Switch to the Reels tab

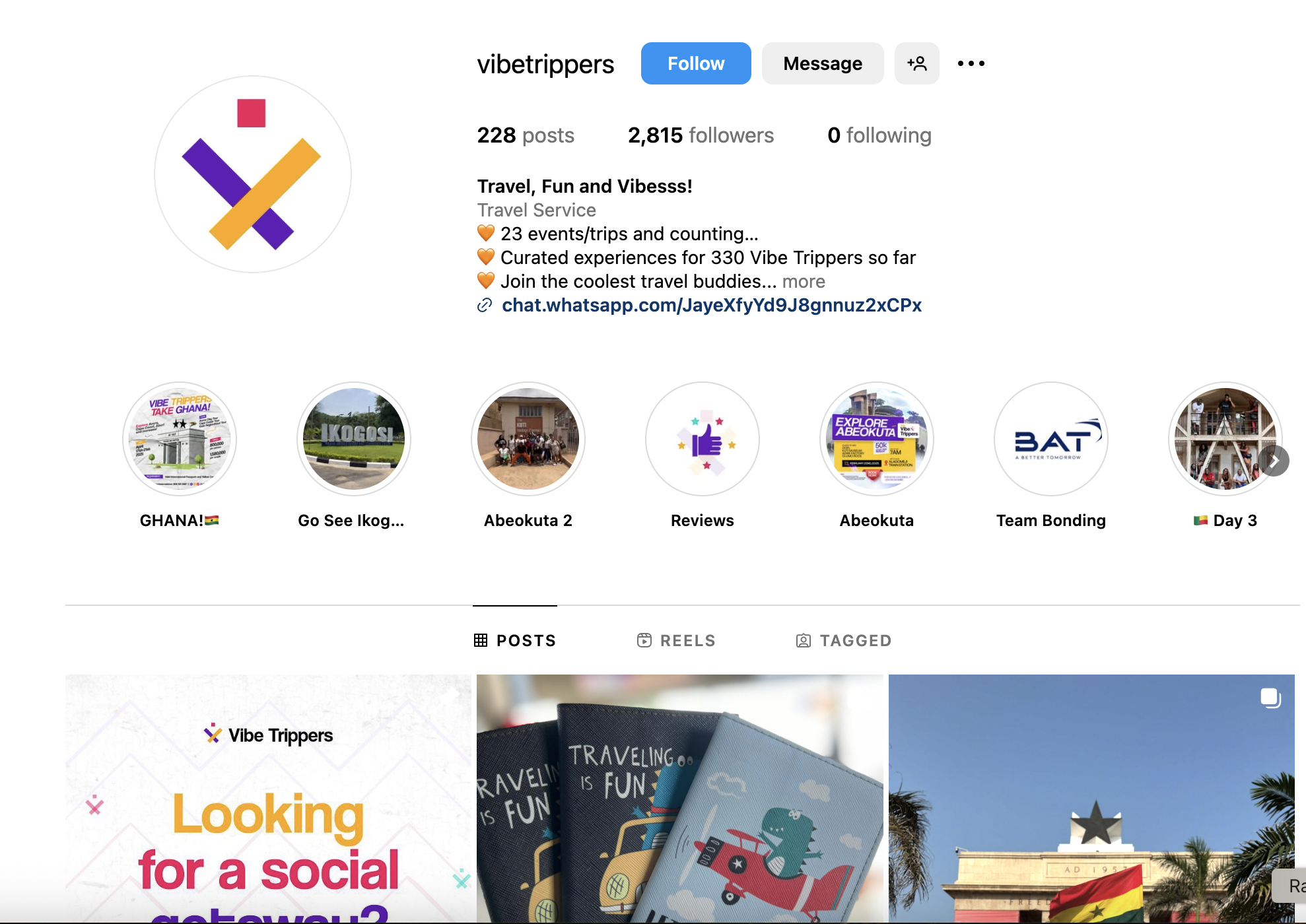pyautogui.click(x=676, y=640)
